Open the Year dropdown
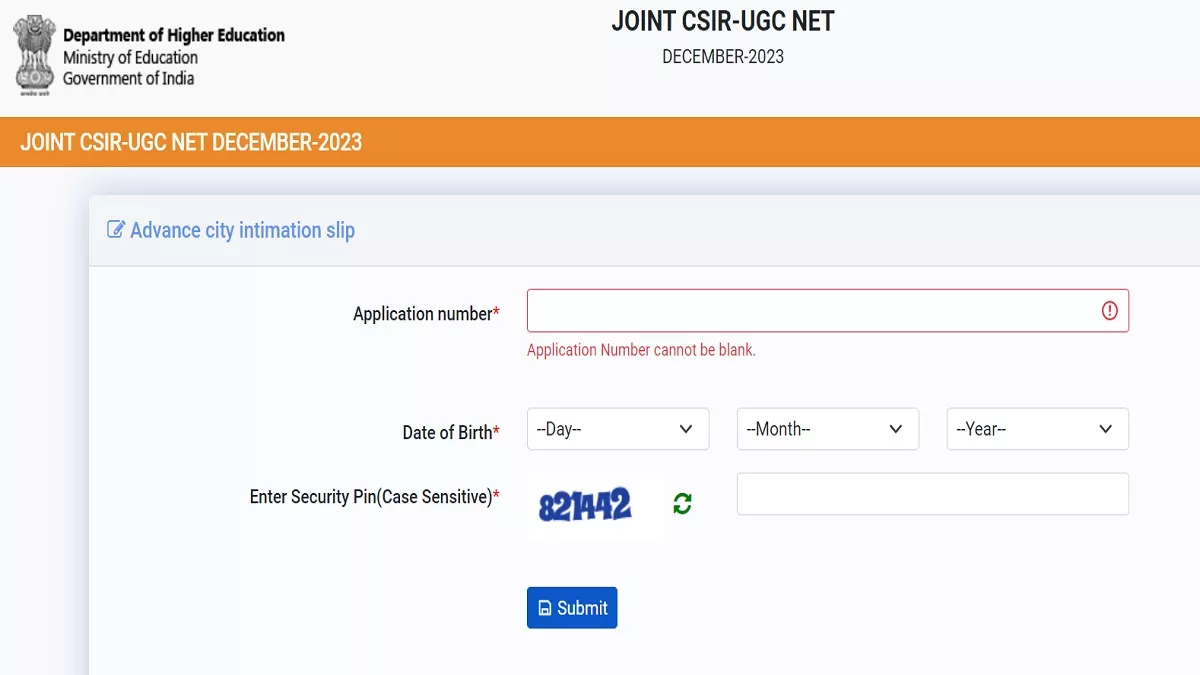Image resolution: width=1200 pixels, height=675 pixels. click(1038, 429)
